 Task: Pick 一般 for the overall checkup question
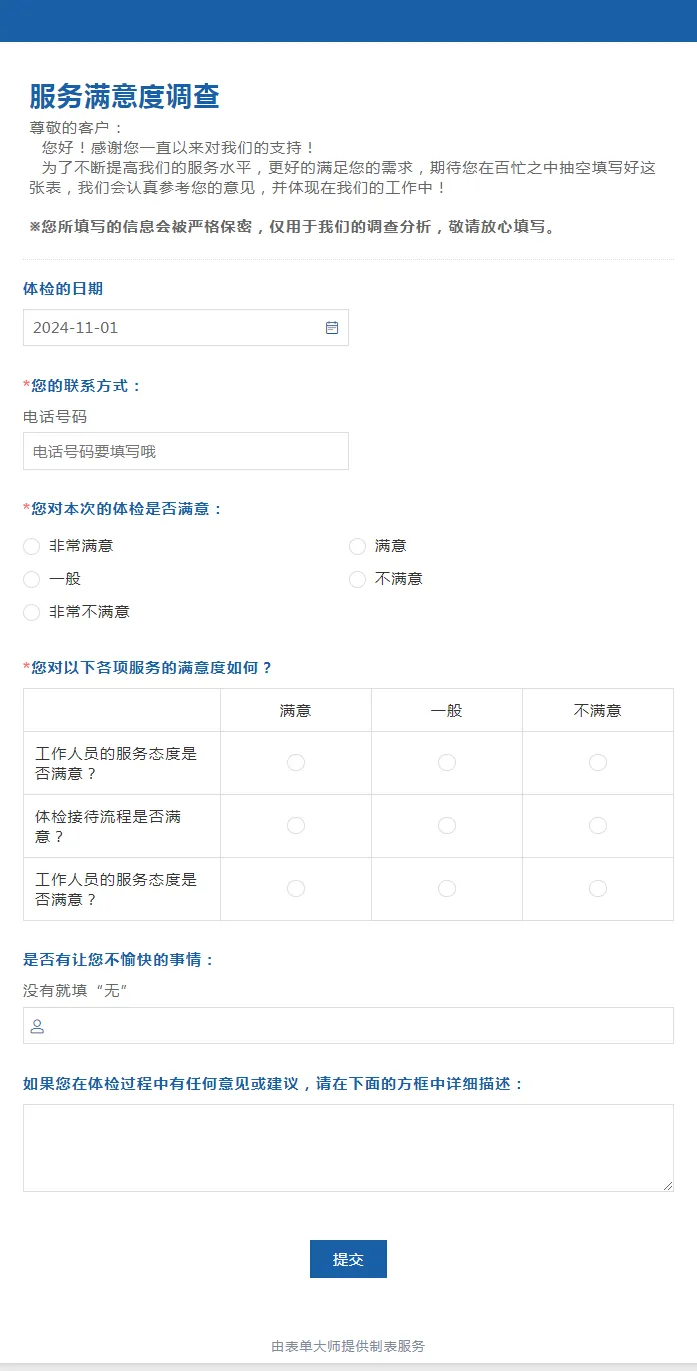32,579
